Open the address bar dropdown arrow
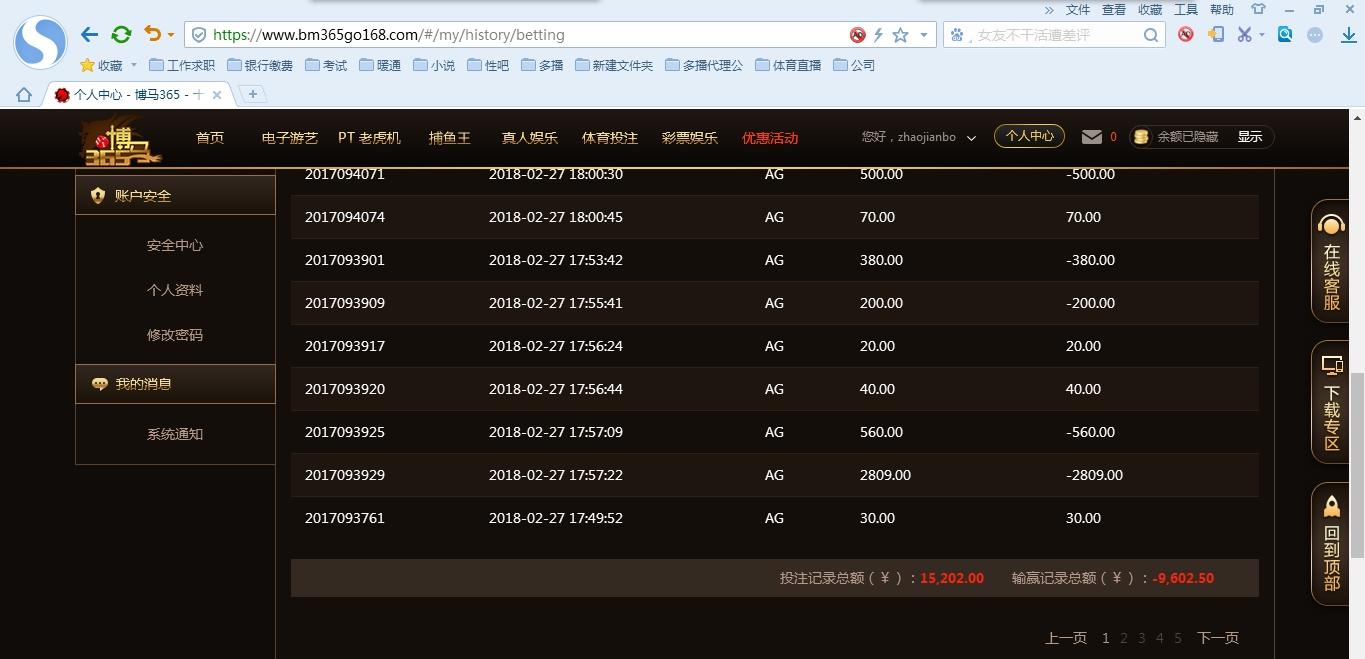Screen dimensions: 1365x659 click(x=923, y=35)
